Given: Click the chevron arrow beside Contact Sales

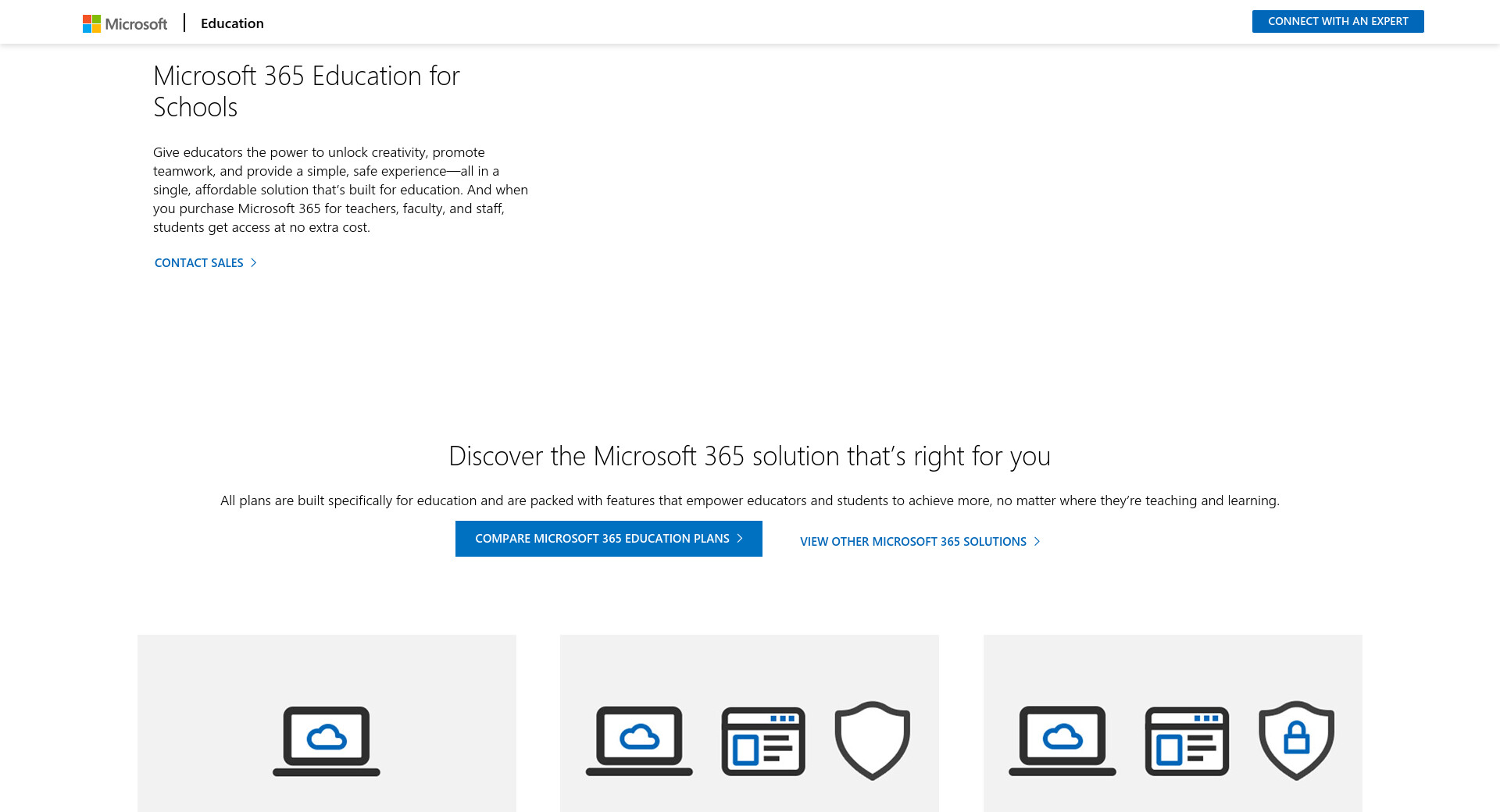Looking at the screenshot, I should [253, 263].
